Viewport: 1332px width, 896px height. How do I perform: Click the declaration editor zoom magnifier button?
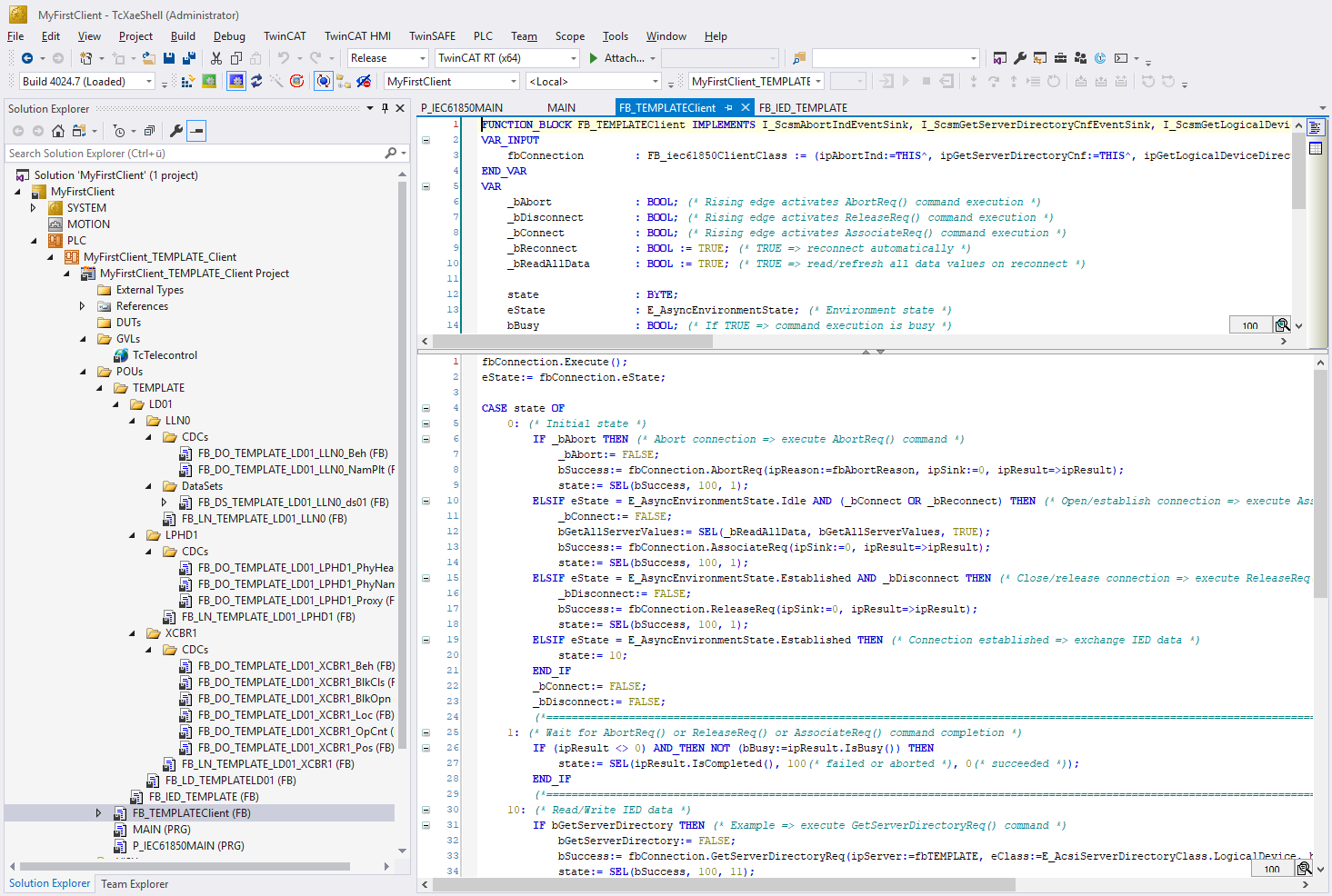1282,325
